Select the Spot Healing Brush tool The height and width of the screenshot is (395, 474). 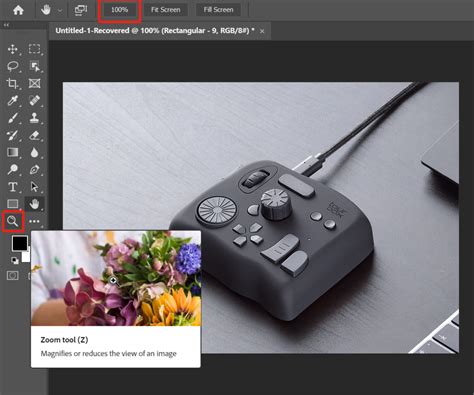pos(34,100)
